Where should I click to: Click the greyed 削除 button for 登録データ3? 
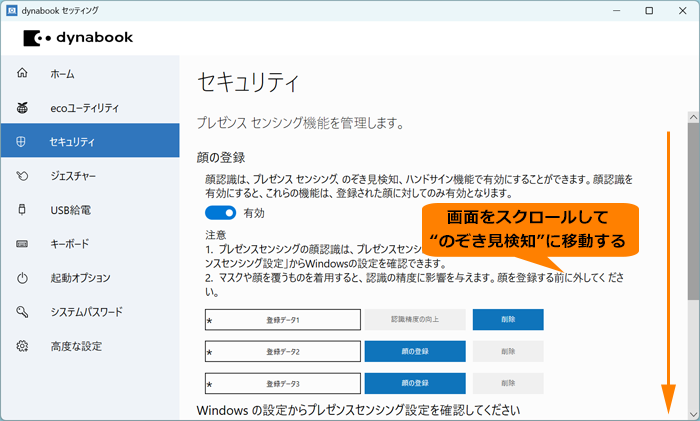[x=508, y=383]
